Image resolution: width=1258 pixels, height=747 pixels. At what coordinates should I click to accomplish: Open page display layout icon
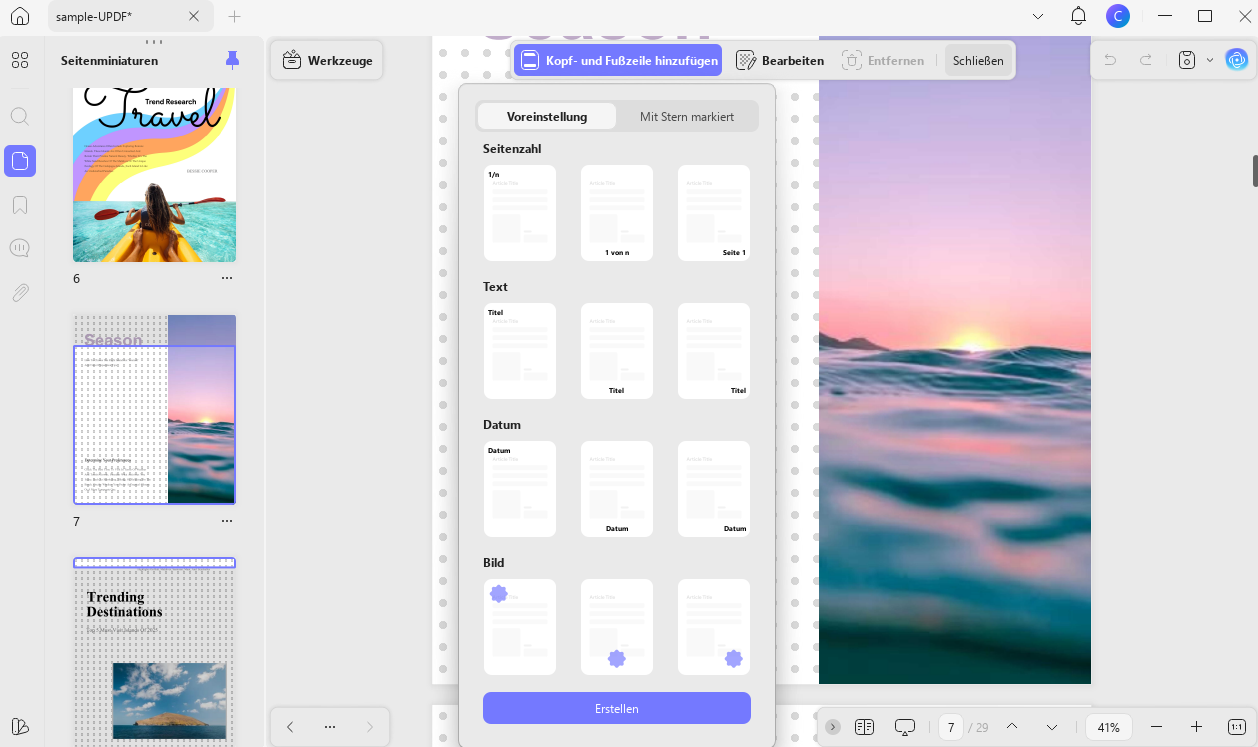tap(865, 727)
